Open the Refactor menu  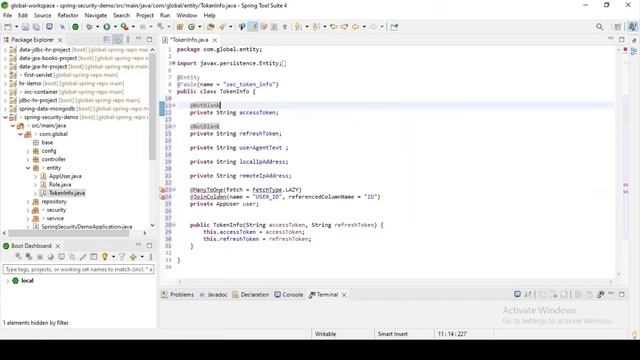click(68, 16)
